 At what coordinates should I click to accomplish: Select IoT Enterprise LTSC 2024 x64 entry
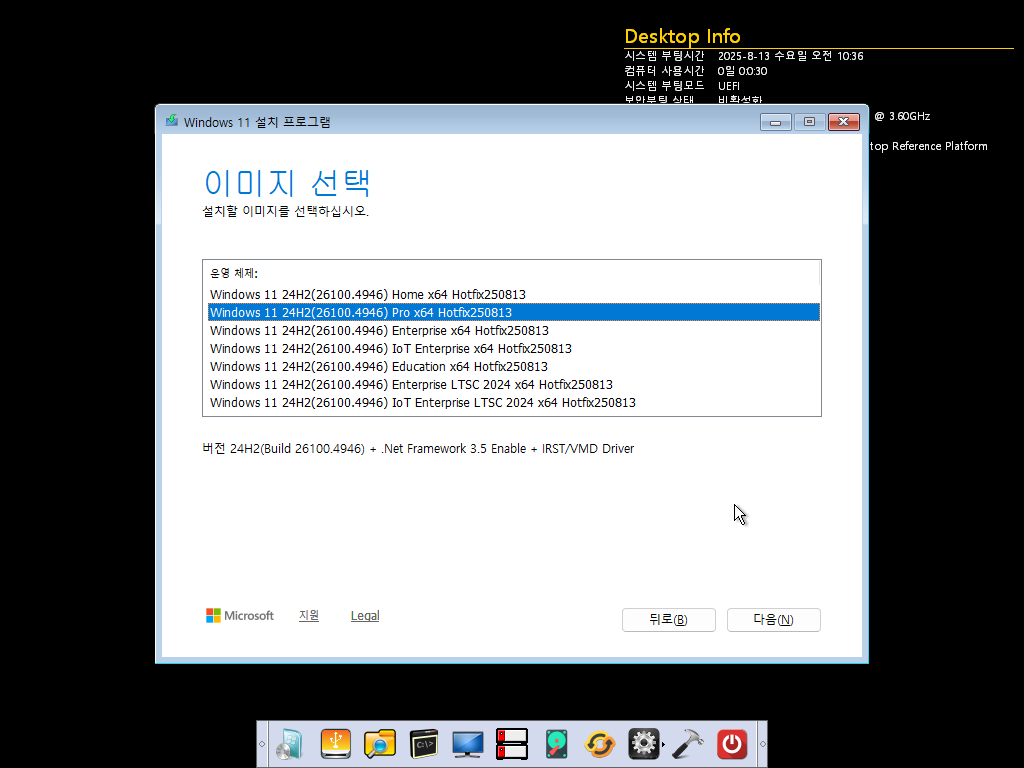tap(513, 402)
